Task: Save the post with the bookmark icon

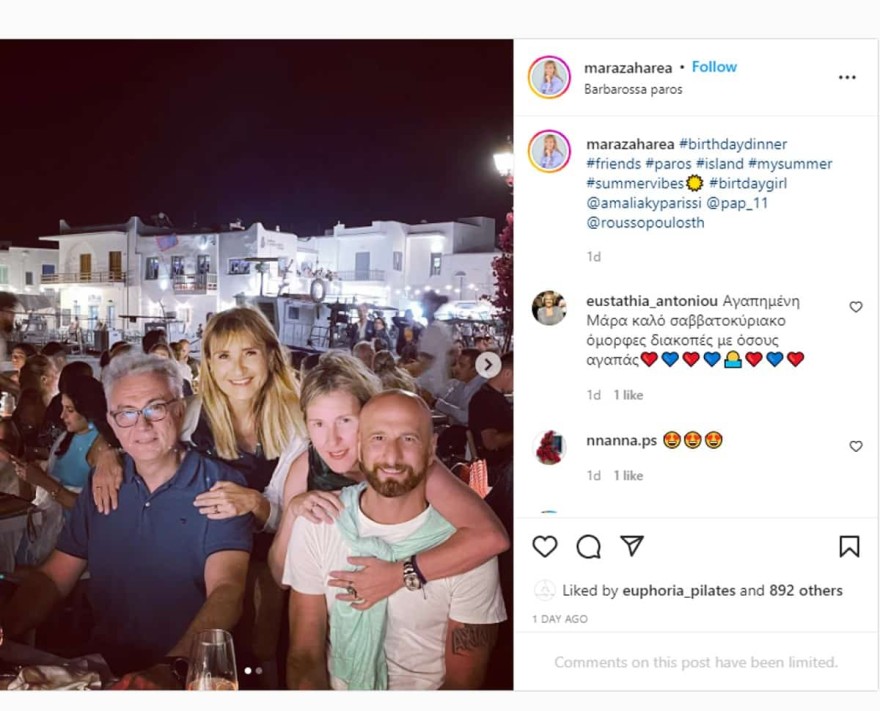Action: [851, 547]
